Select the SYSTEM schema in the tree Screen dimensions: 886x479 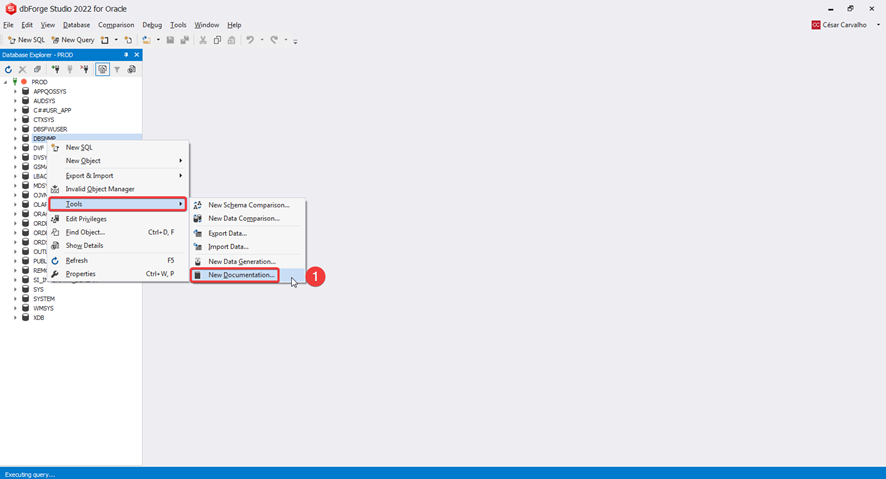coord(44,299)
